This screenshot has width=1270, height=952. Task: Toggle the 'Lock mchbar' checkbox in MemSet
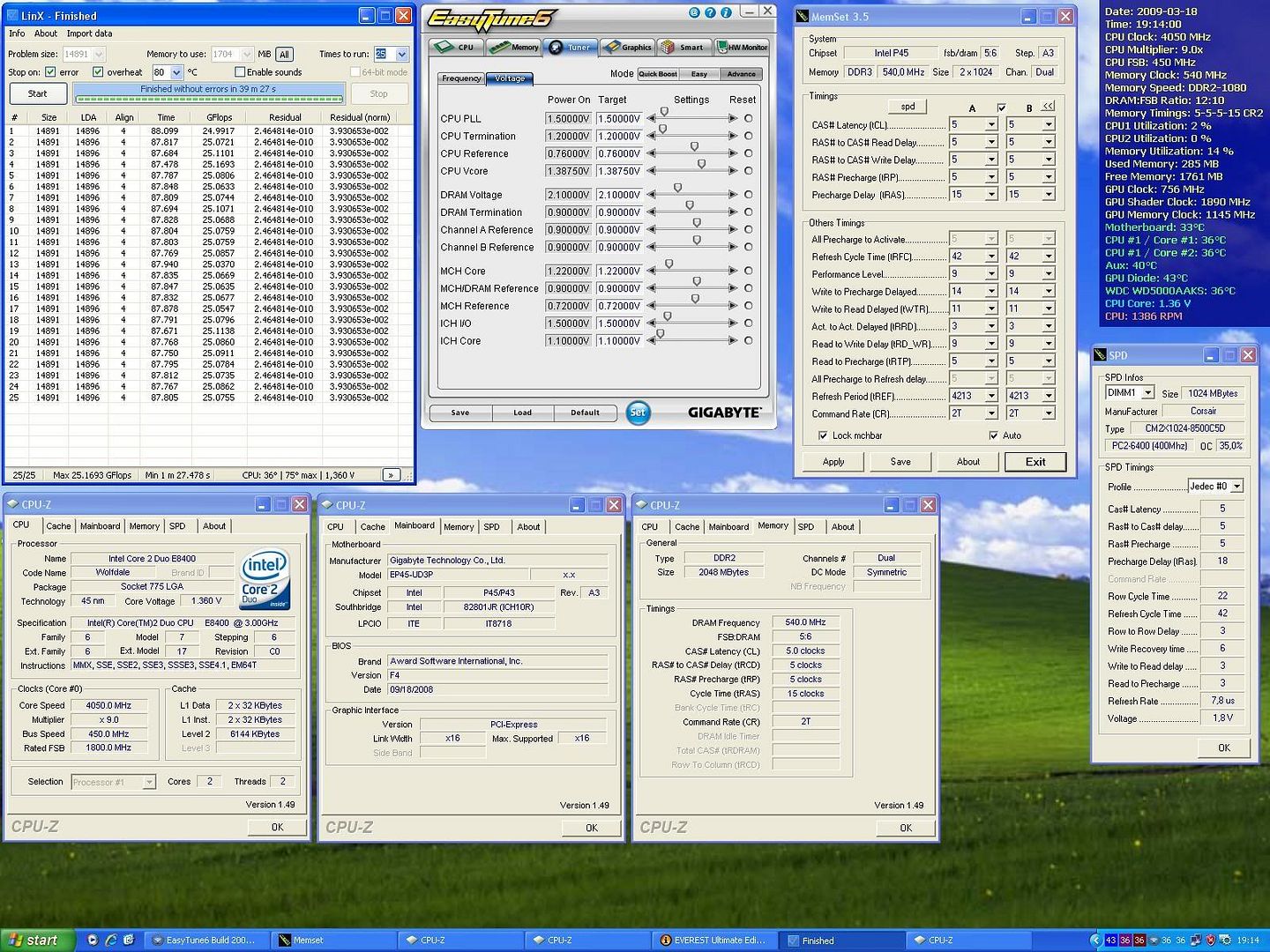pyautogui.click(x=822, y=435)
